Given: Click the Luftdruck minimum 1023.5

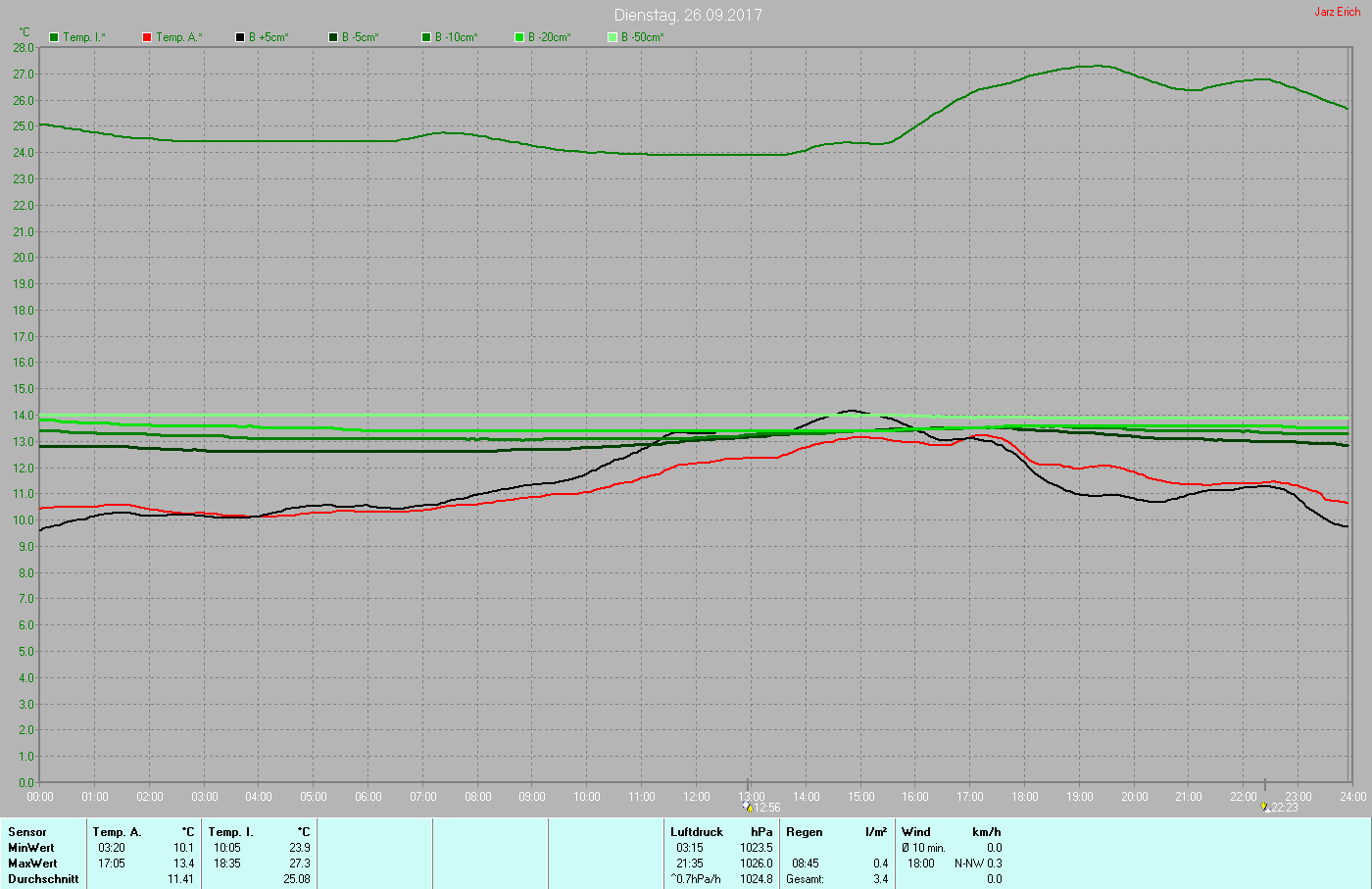Looking at the screenshot, I should point(757,848).
